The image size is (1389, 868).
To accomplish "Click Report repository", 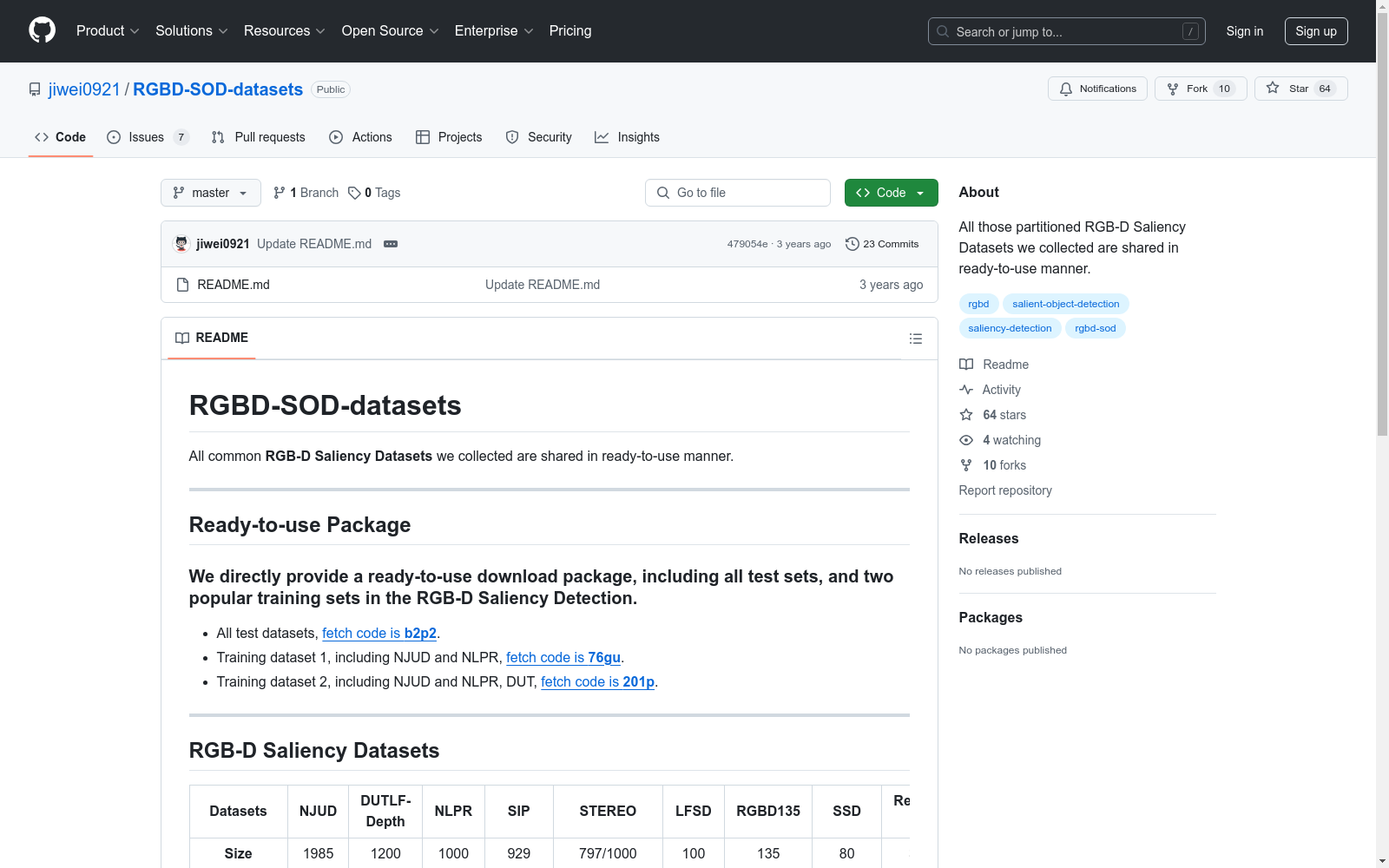I will [x=1005, y=490].
